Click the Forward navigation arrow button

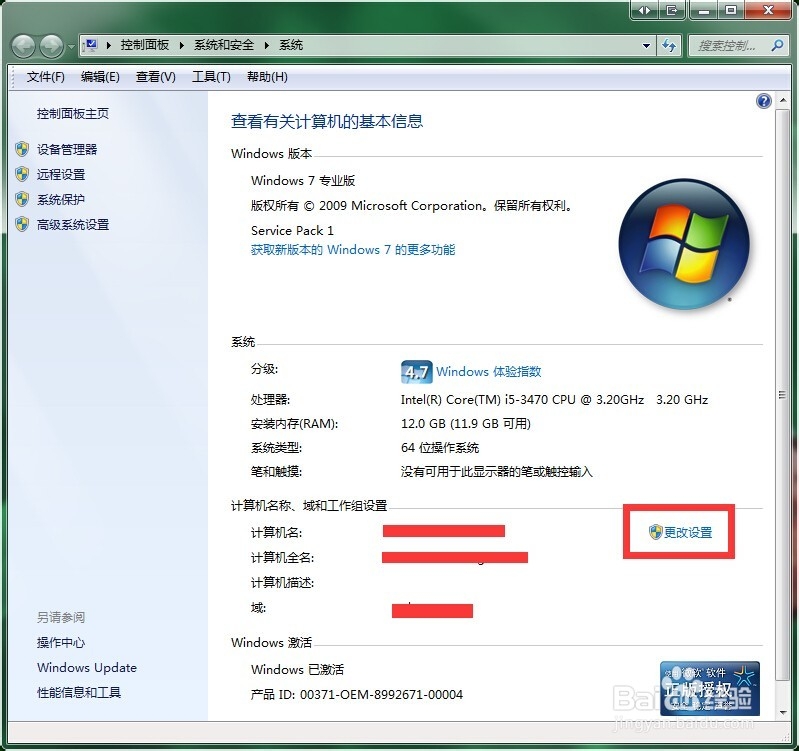(x=51, y=46)
